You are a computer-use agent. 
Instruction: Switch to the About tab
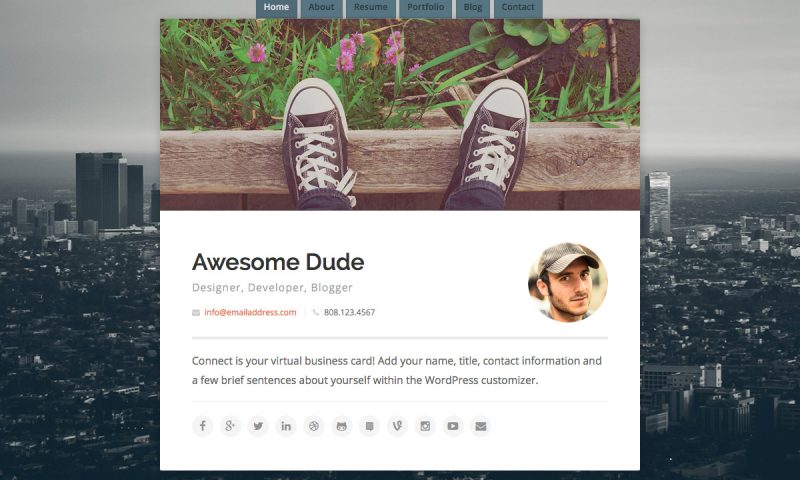(321, 8)
